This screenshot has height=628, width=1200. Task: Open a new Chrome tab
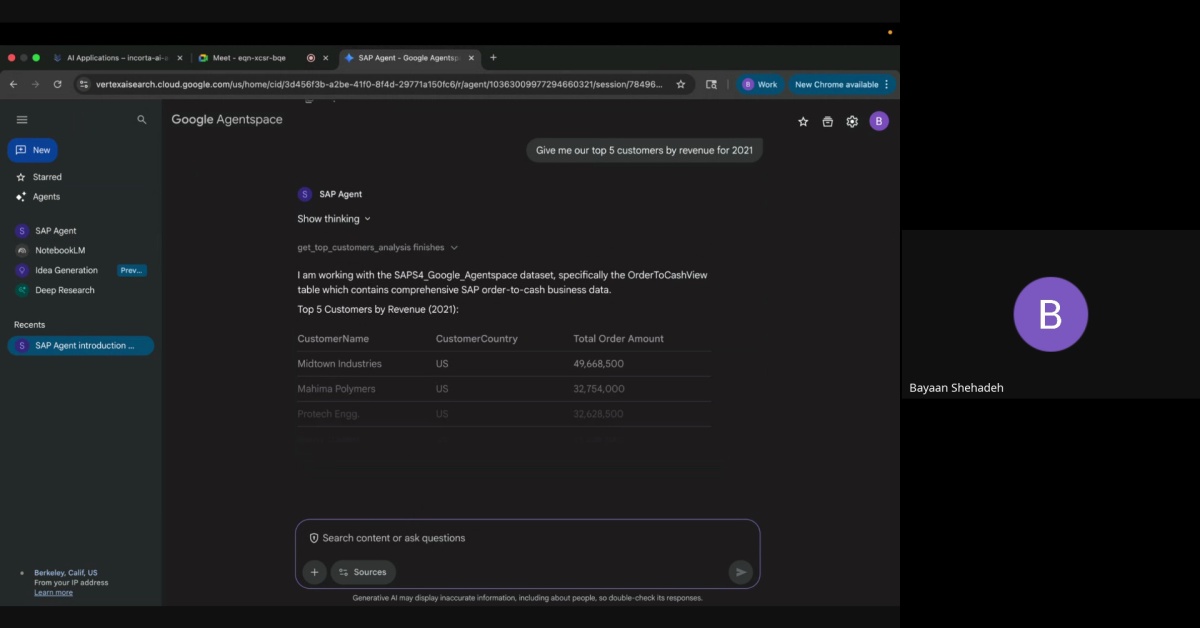tap(493, 58)
